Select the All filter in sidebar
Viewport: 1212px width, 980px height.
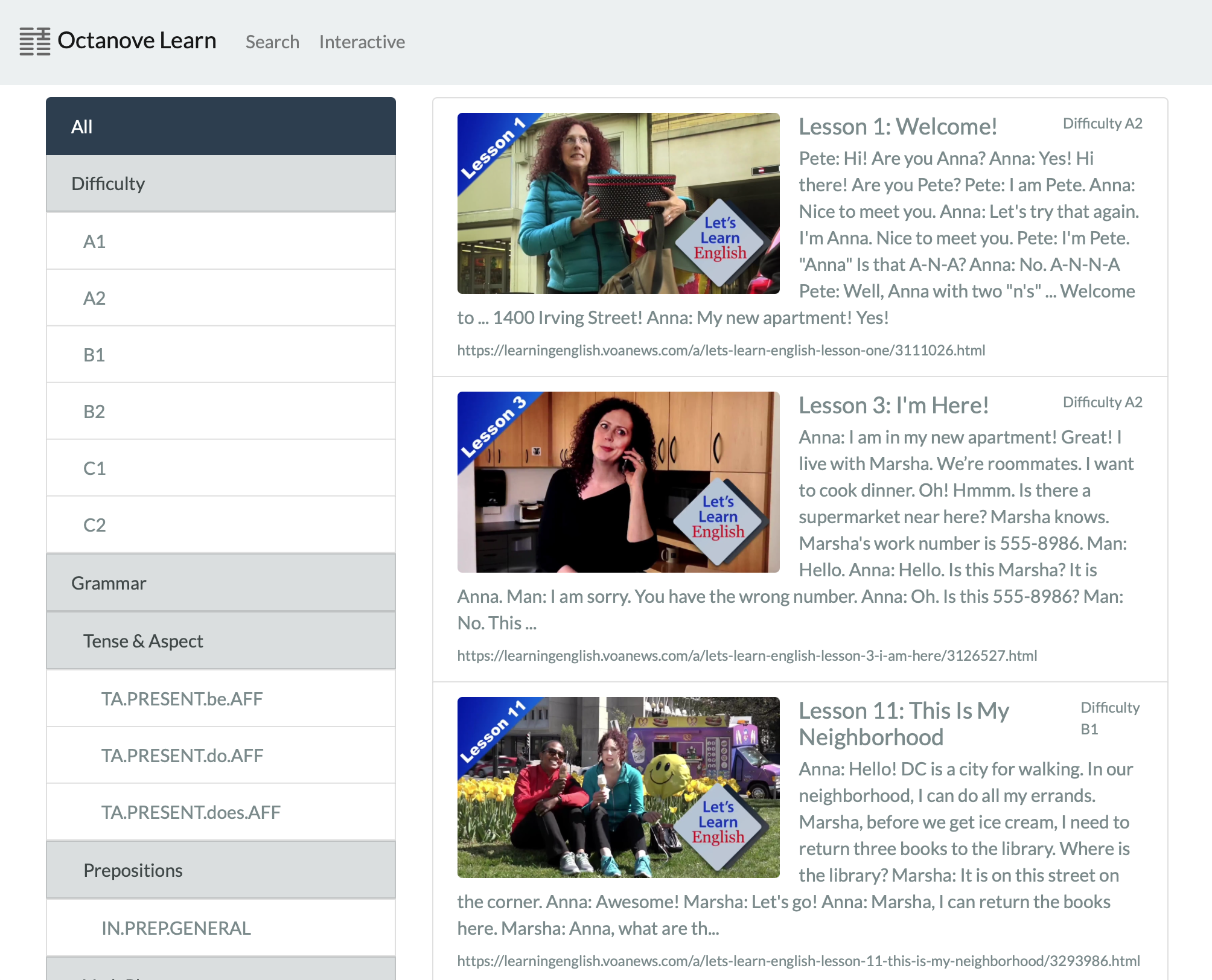[220, 127]
